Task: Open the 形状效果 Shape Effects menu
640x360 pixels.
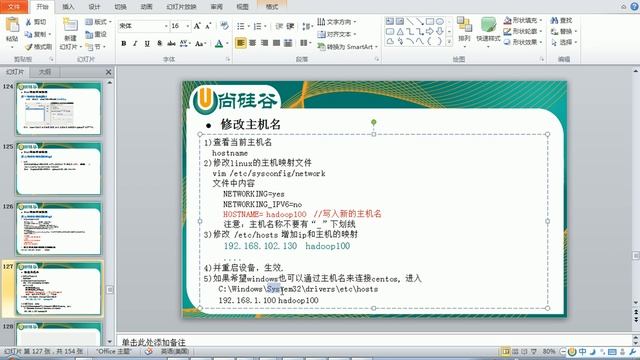Action: [523, 42]
